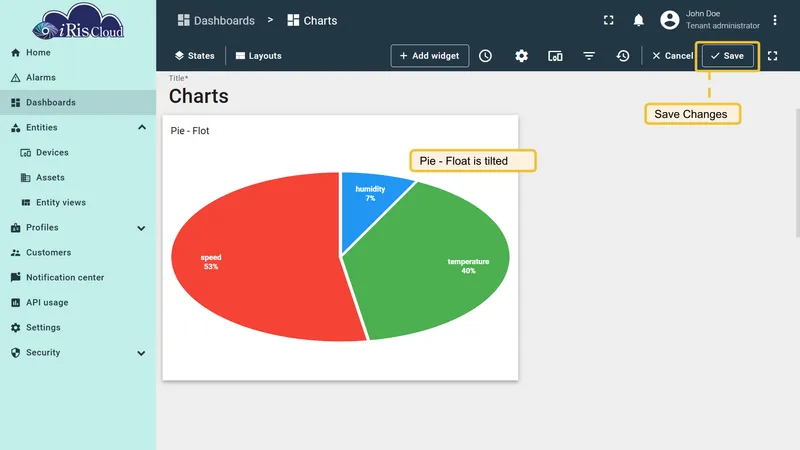Open notifications bell
This screenshot has height=450, width=800.
point(638,20)
